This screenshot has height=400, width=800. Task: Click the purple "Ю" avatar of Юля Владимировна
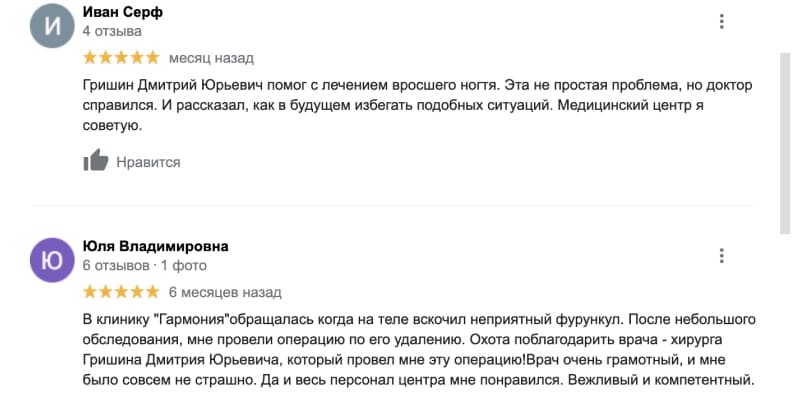pyautogui.click(x=52, y=260)
